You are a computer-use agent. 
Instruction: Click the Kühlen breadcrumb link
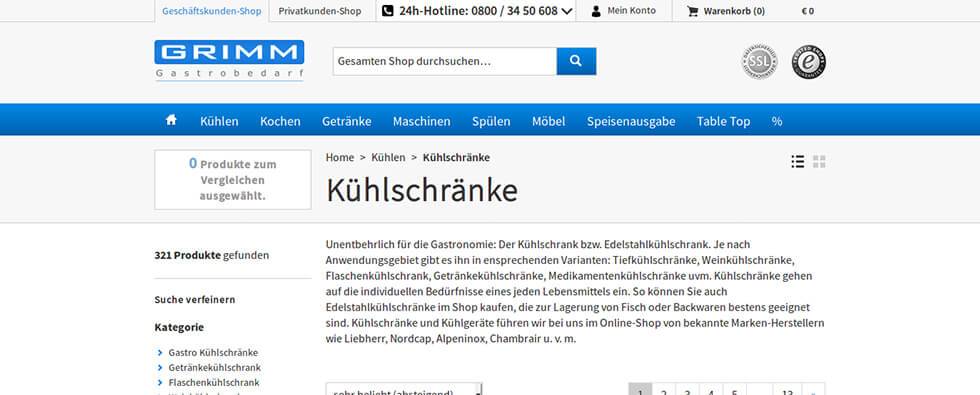pos(388,158)
